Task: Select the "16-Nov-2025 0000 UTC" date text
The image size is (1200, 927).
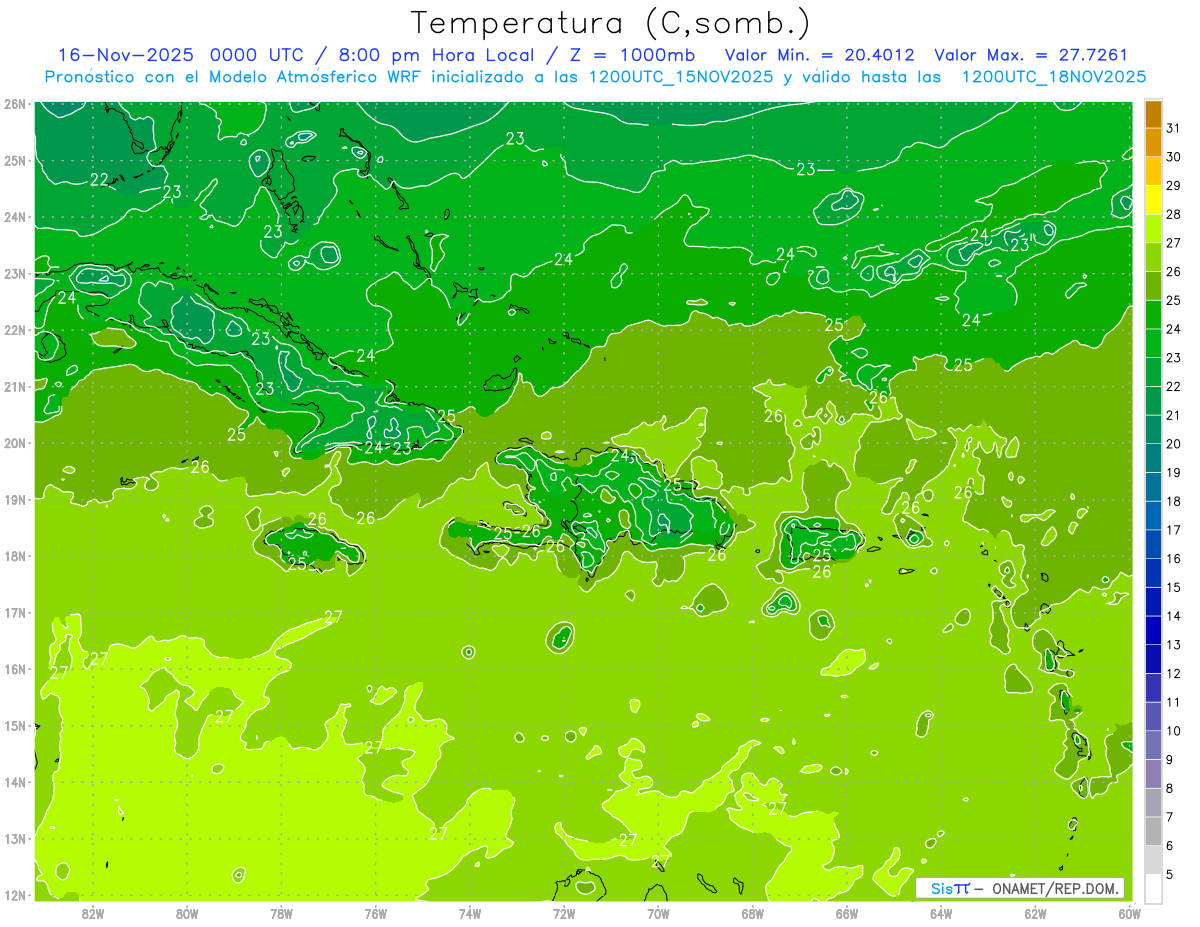Action: click(180, 55)
